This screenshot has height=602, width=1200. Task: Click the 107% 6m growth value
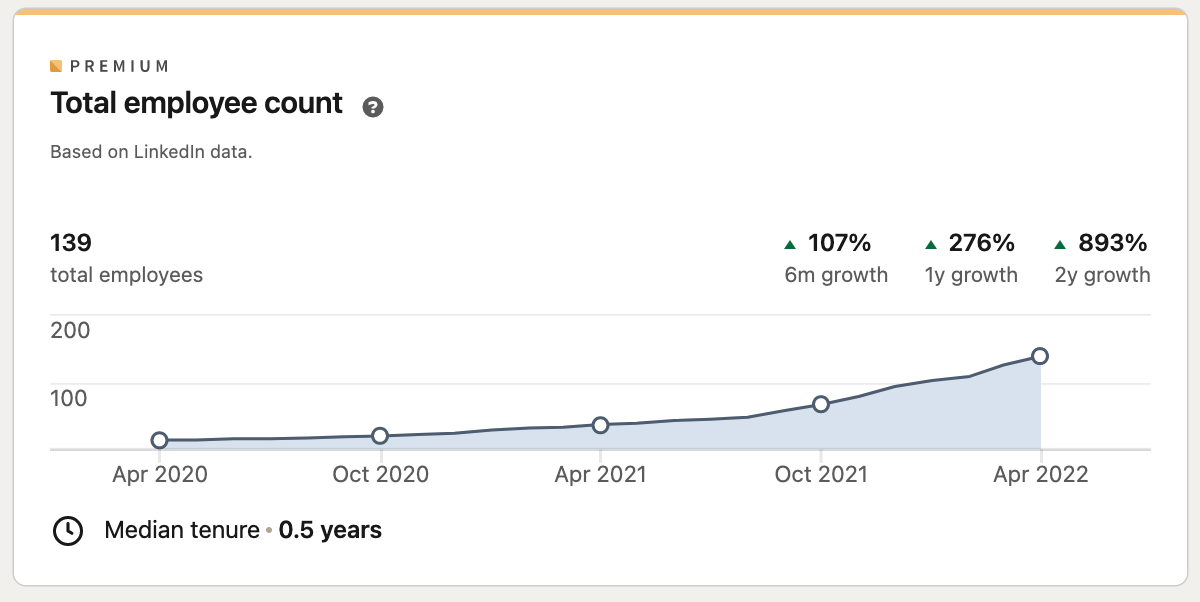839,243
